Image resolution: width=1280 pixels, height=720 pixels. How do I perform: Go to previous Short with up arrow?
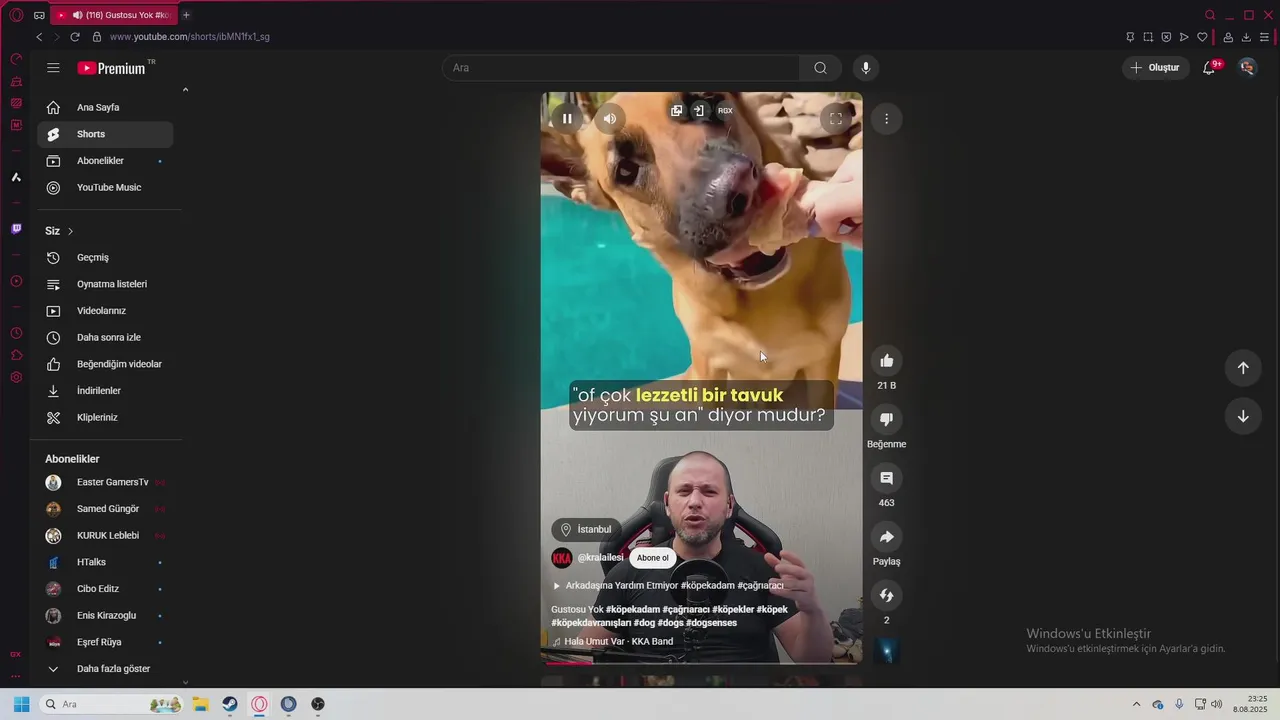pyautogui.click(x=1243, y=367)
